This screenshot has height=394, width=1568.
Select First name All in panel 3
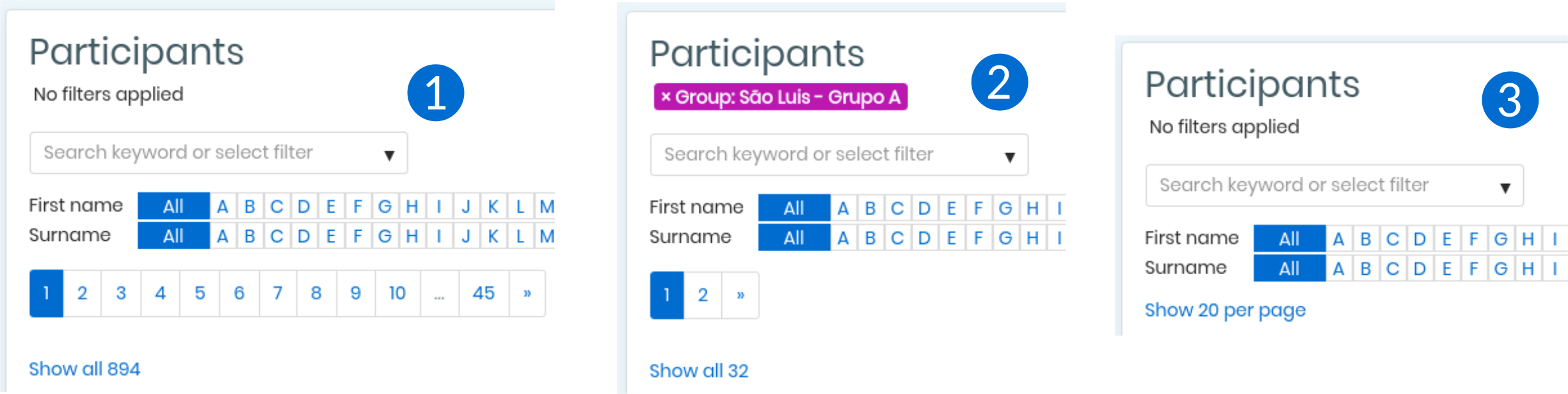pyautogui.click(x=1289, y=239)
